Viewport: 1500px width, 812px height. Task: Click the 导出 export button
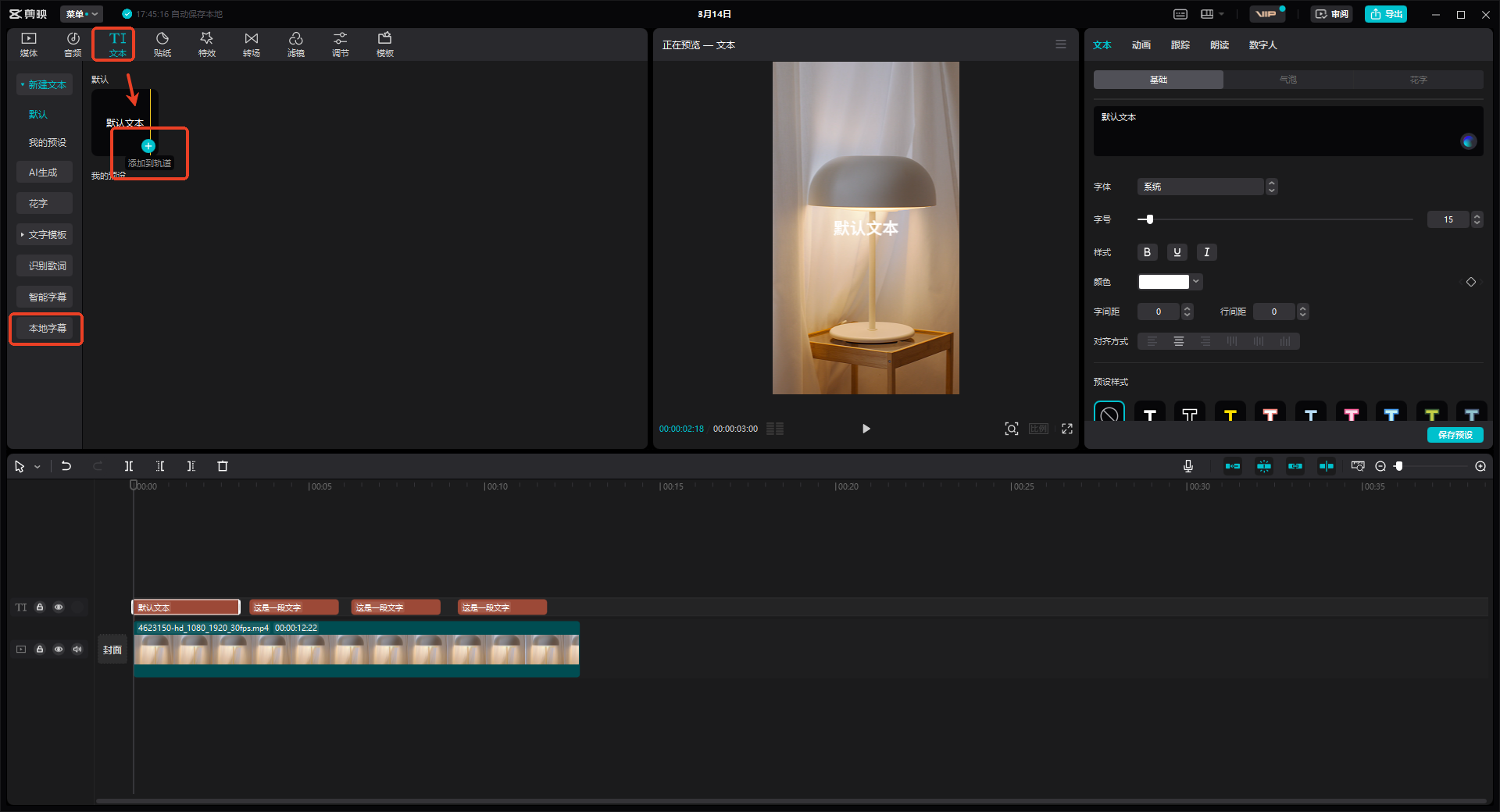click(1386, 14)
